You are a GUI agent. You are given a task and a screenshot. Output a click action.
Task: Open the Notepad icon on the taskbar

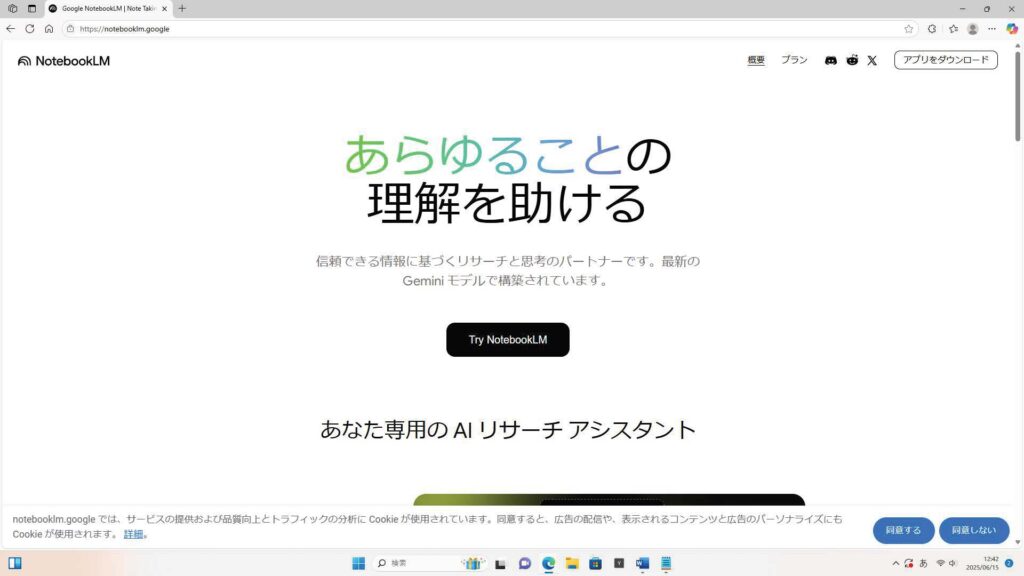coord(666,563)
